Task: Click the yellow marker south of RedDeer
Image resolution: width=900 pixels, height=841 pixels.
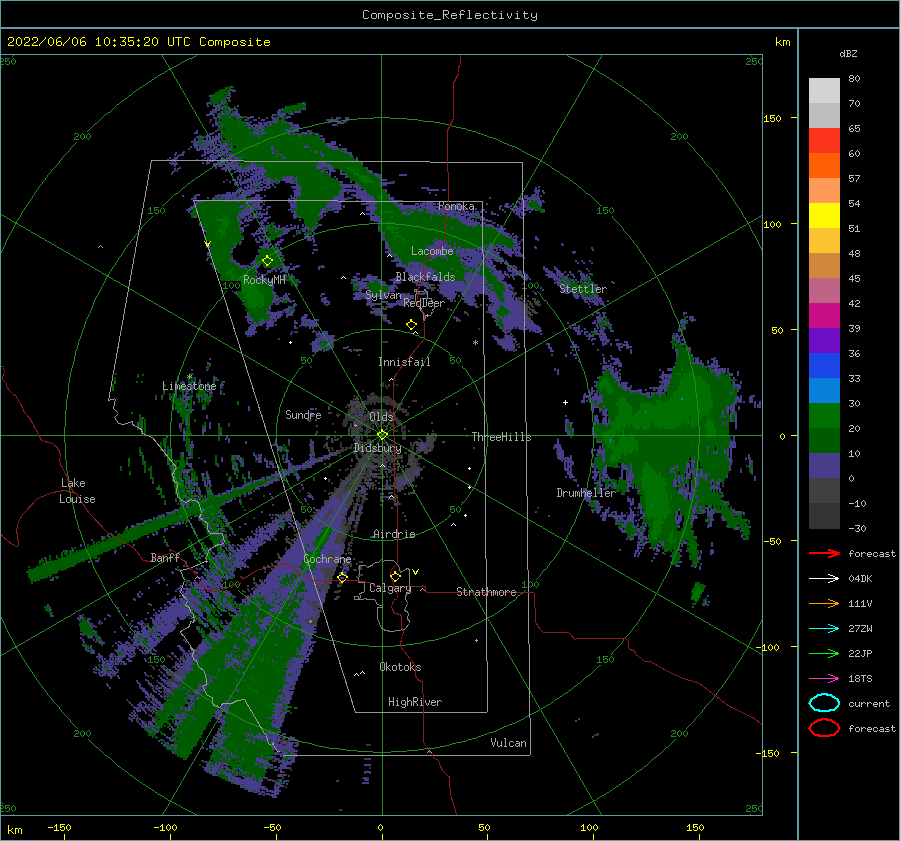Action: (x=412, y=325)
